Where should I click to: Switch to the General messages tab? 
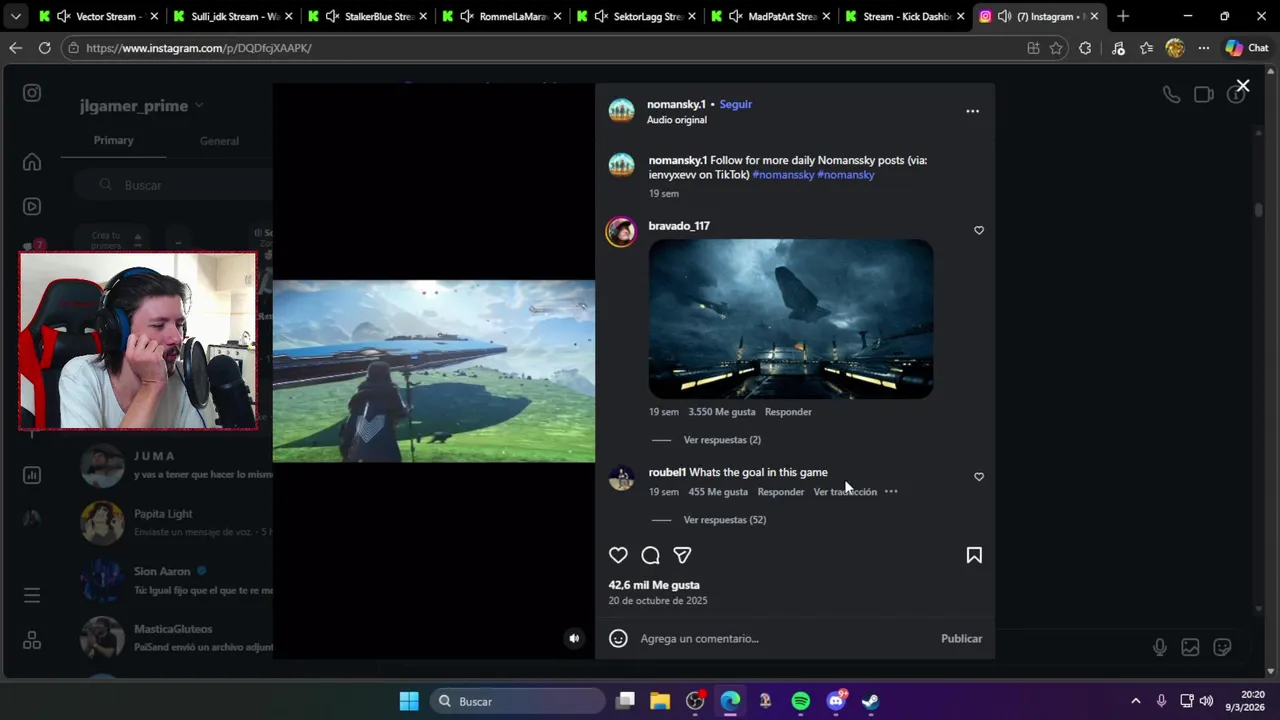point(219,141)
